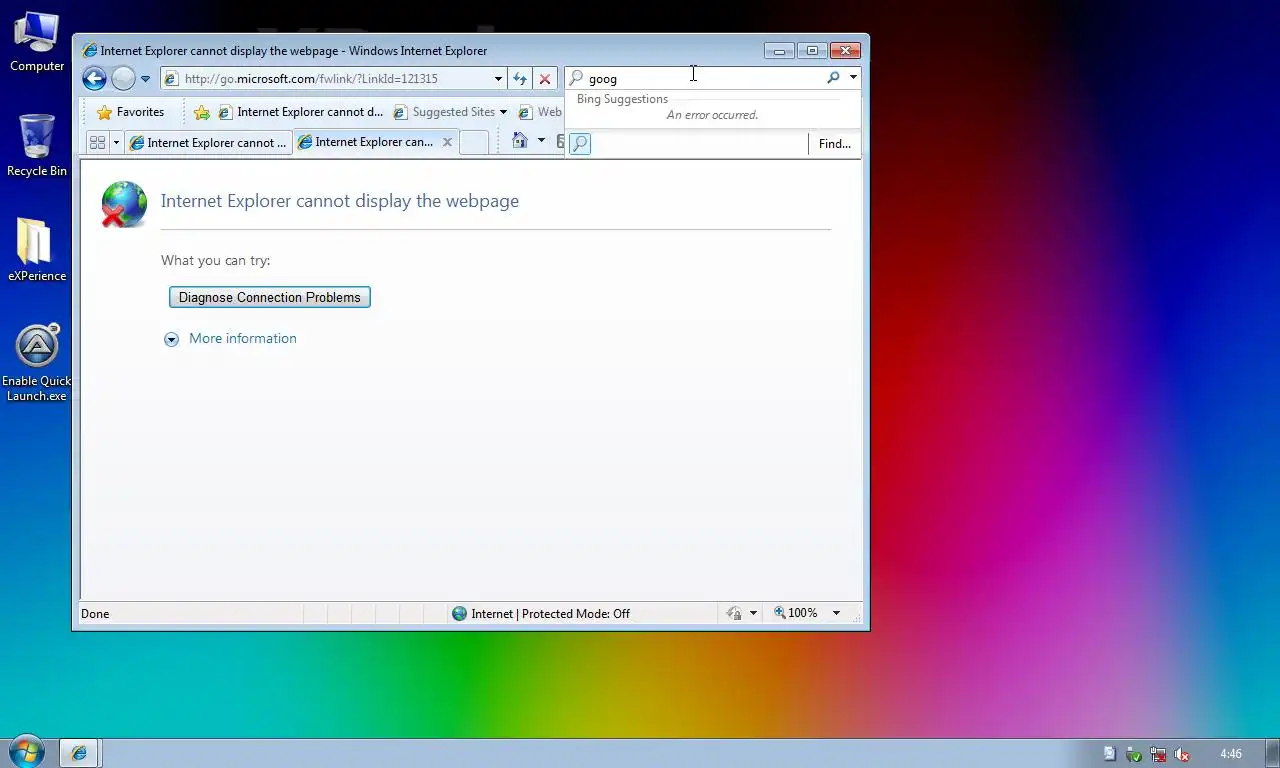Click the grayed Forward navigation button
Screen dimensions: 1280x768
(x=123, y=78)
